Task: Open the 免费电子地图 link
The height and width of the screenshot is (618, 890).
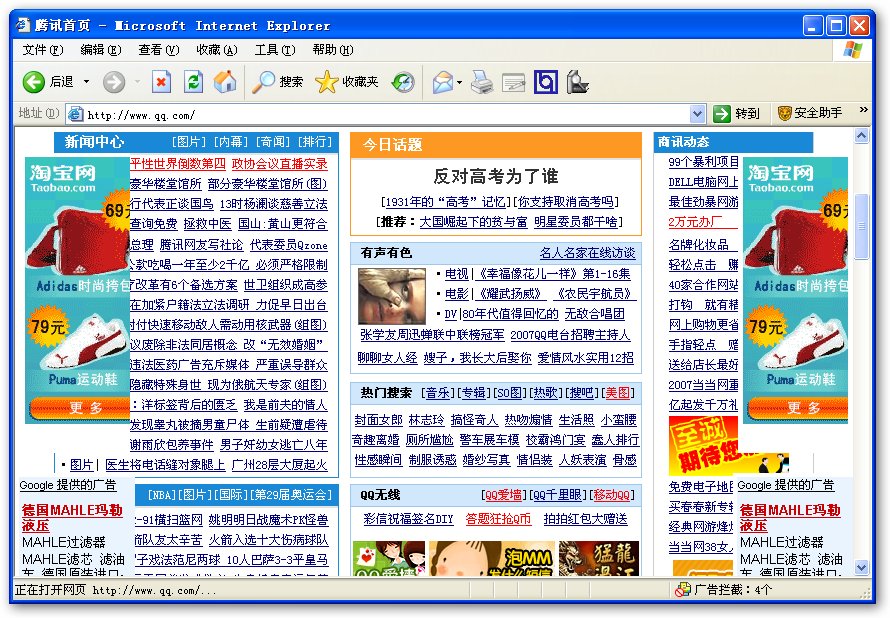Action: click(702, 487)
